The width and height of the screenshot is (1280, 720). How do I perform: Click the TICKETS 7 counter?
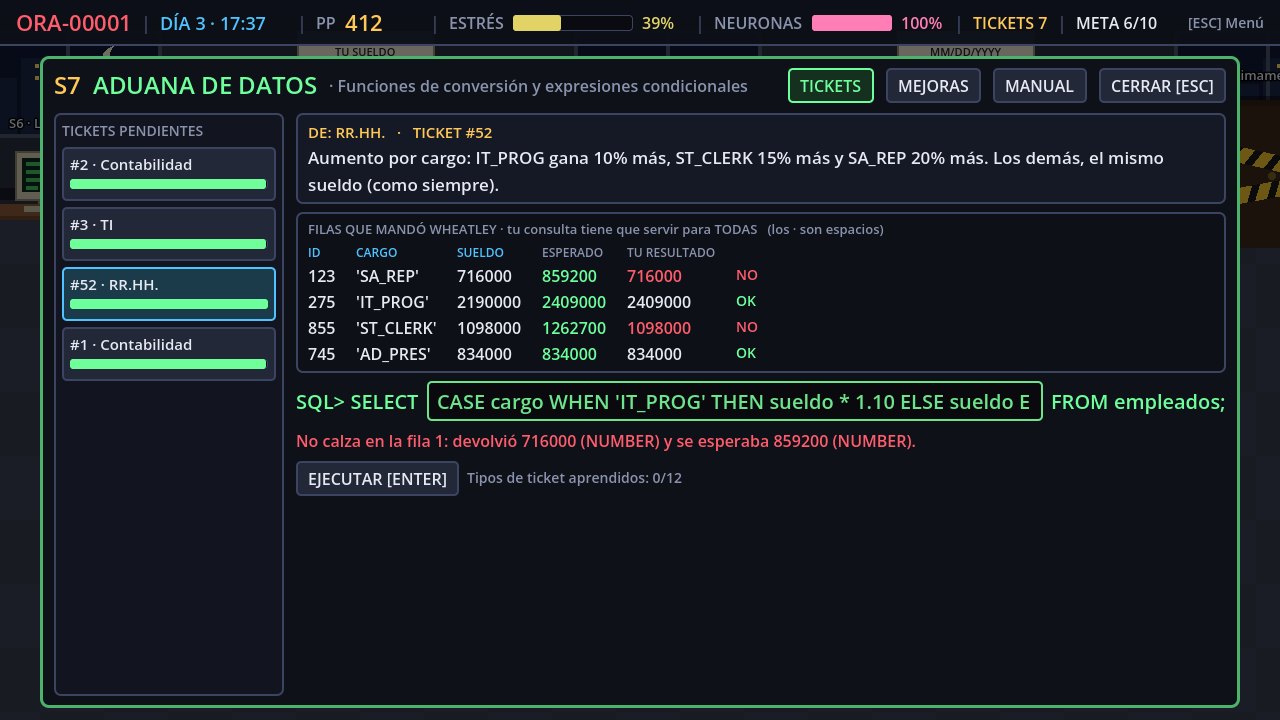[1010, 23]
